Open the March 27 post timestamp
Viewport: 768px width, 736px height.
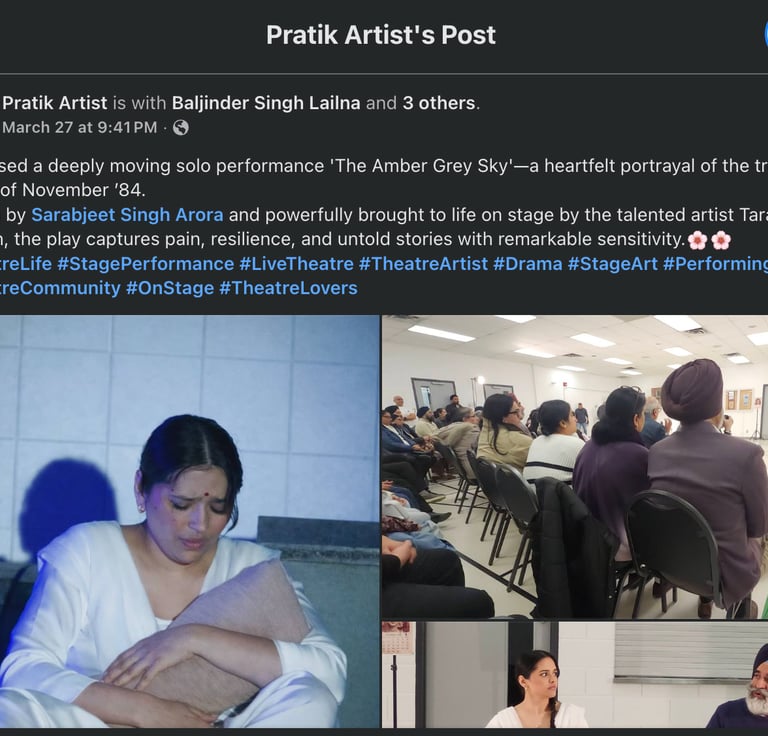pos(80,127)
